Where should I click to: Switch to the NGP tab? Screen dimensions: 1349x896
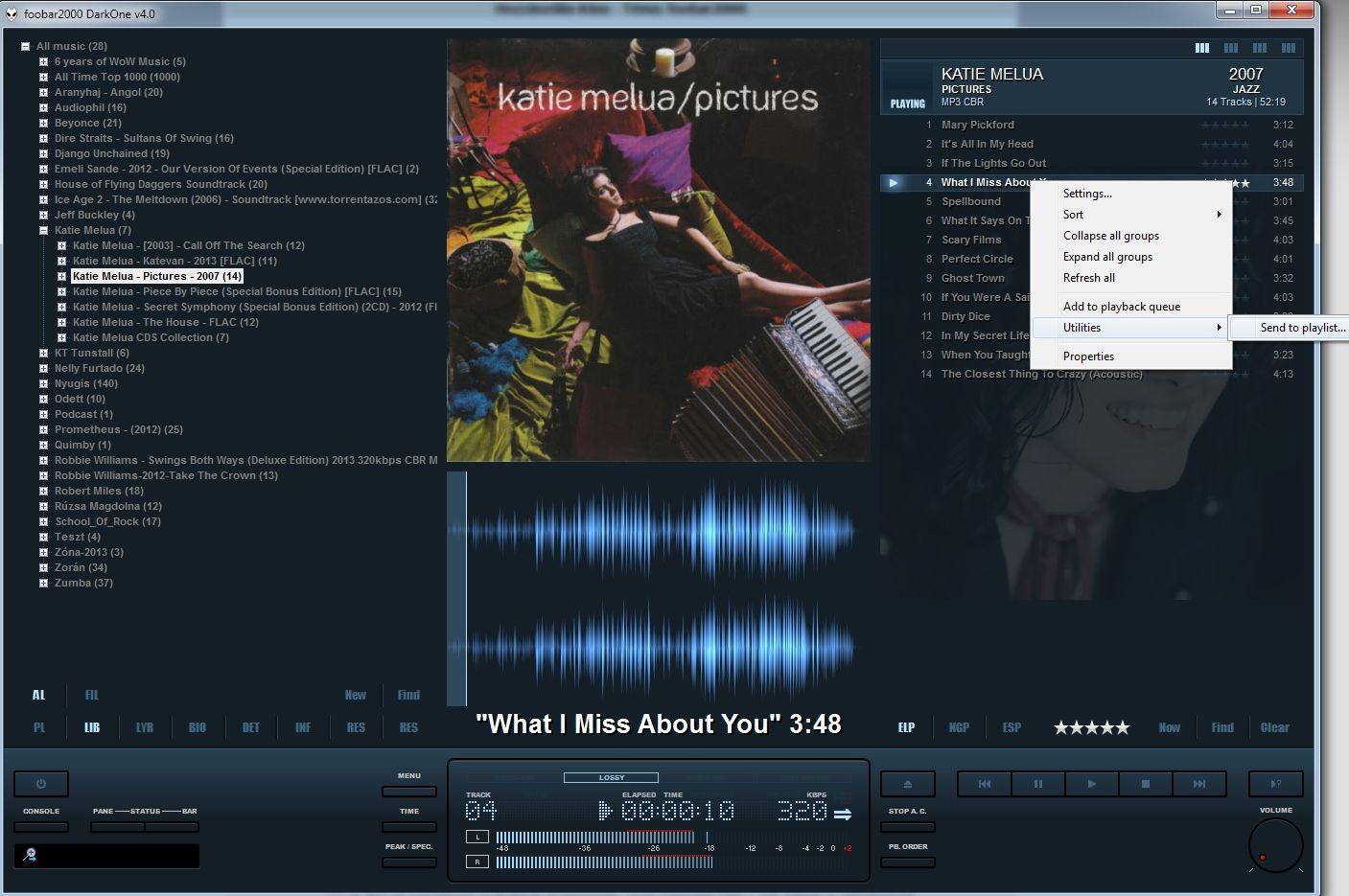(959, 727)
